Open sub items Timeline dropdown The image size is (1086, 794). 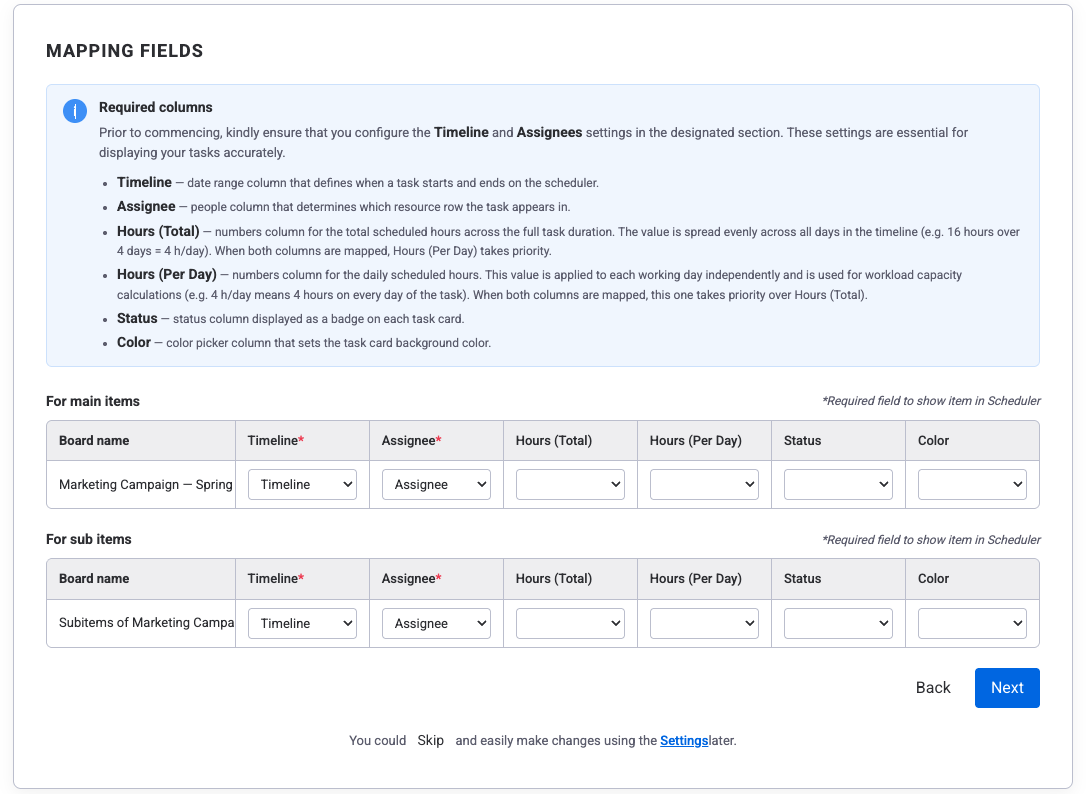pyautogui.click(x=302, y=623)
